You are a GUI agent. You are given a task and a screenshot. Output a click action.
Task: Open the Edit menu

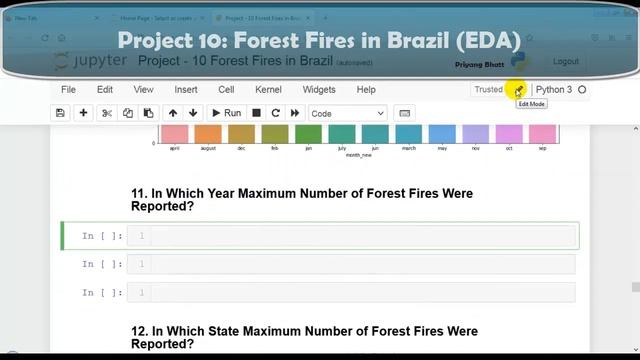point(105,89)
